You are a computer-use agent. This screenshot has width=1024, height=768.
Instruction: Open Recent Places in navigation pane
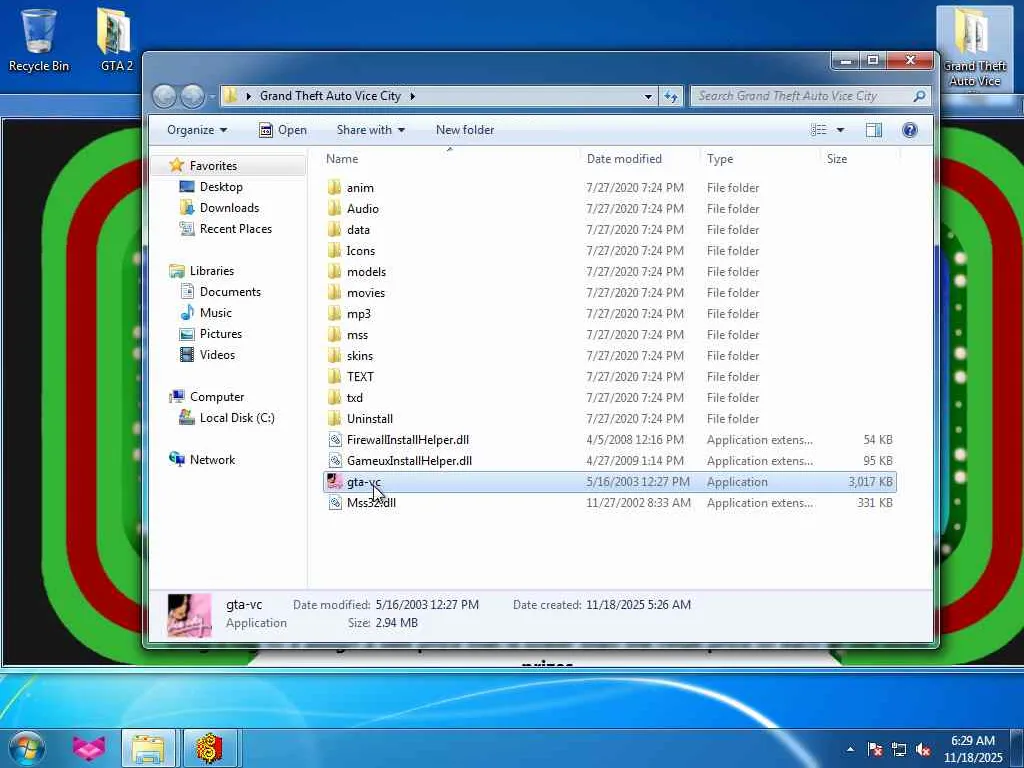236,229
